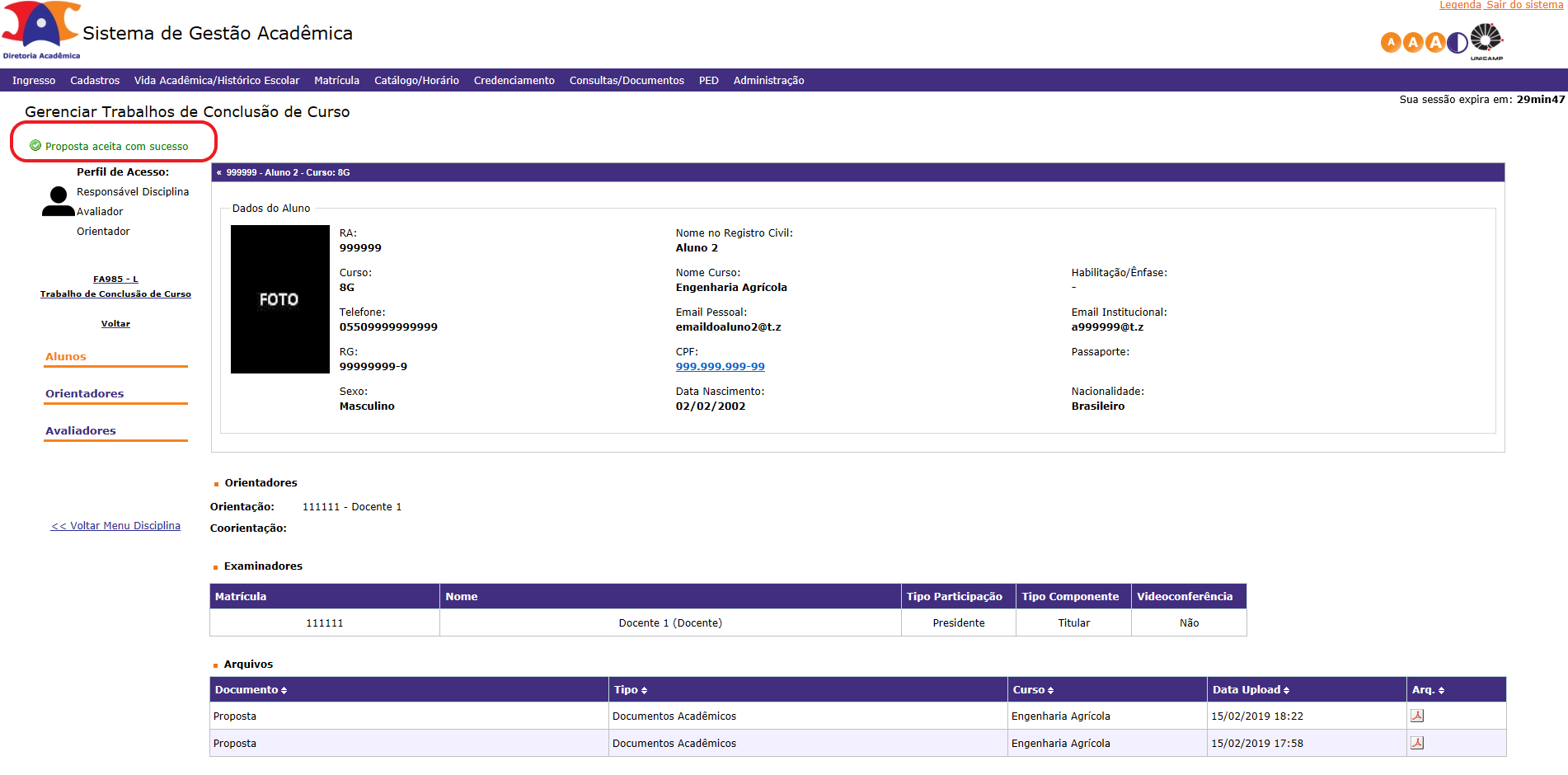1568x775 pixels.
Task: Toggle high contrast mode icon
Action: point(1458,42)
